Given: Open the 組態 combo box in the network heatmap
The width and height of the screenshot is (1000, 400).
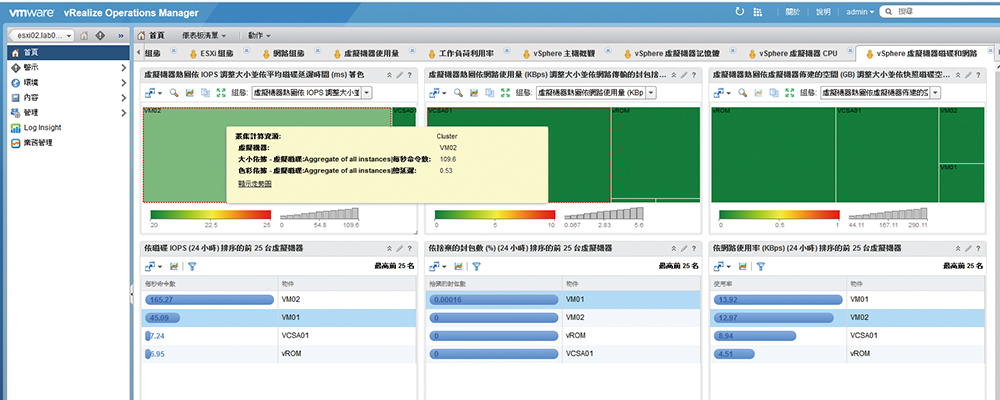Looking at the screenshot, I should click(x=596, y=93).
